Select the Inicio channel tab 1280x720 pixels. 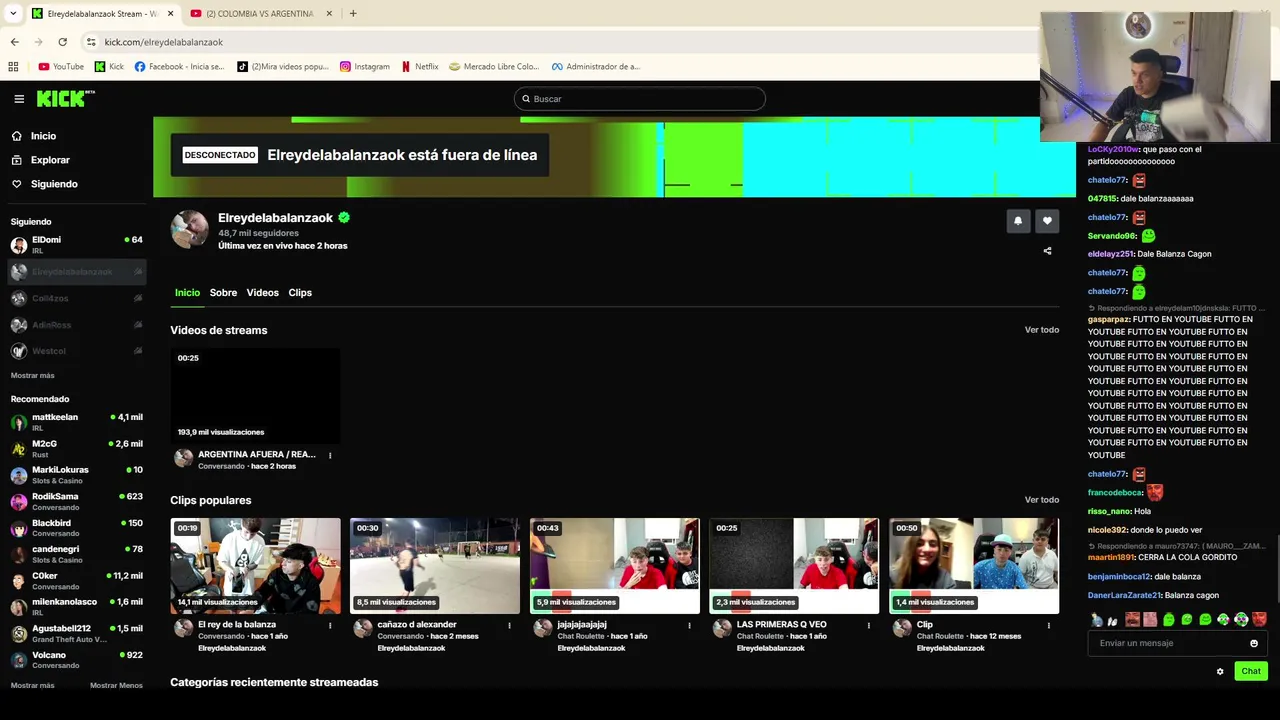tap(187, 293)
